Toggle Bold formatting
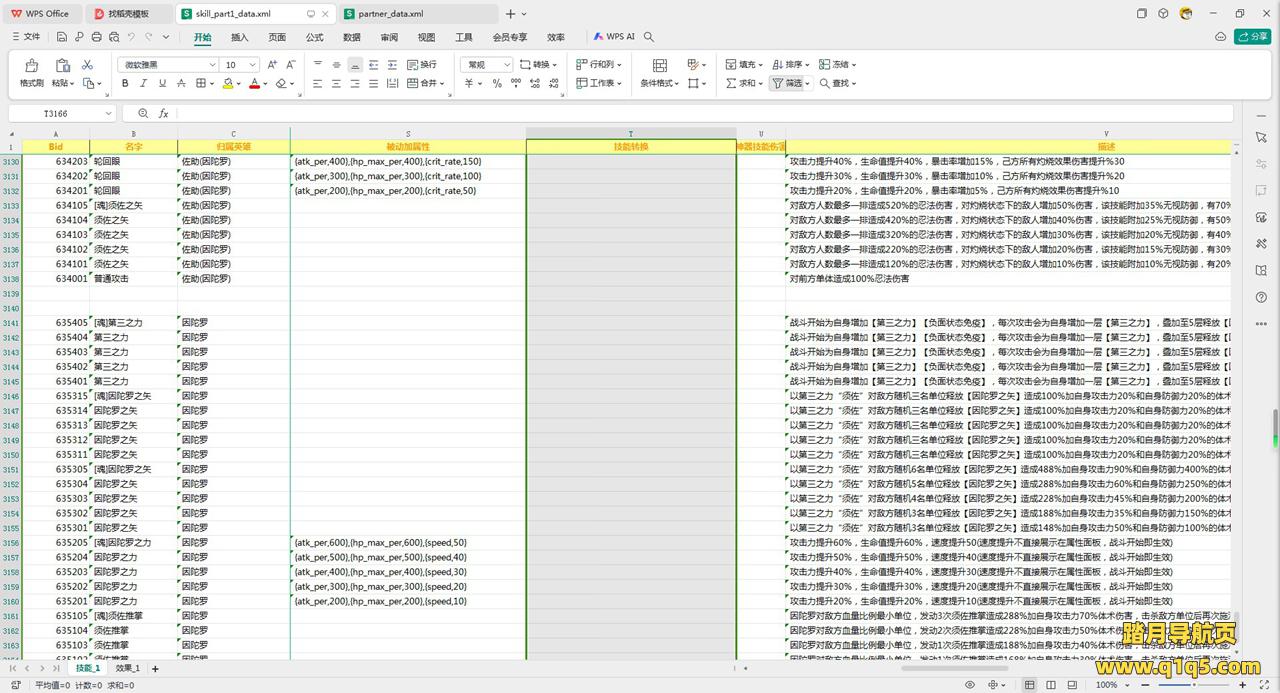The width and height of the screenshot is (1280, 693). 125,84
